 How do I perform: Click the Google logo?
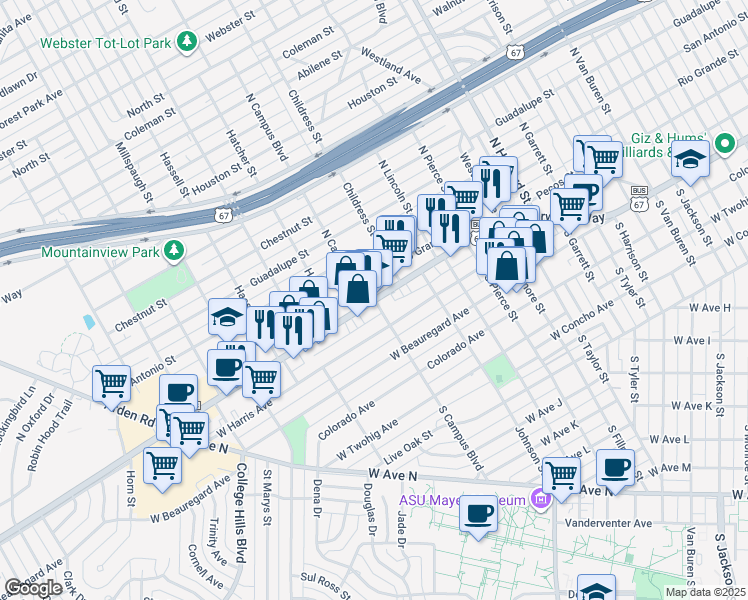[x=34, y=588]
